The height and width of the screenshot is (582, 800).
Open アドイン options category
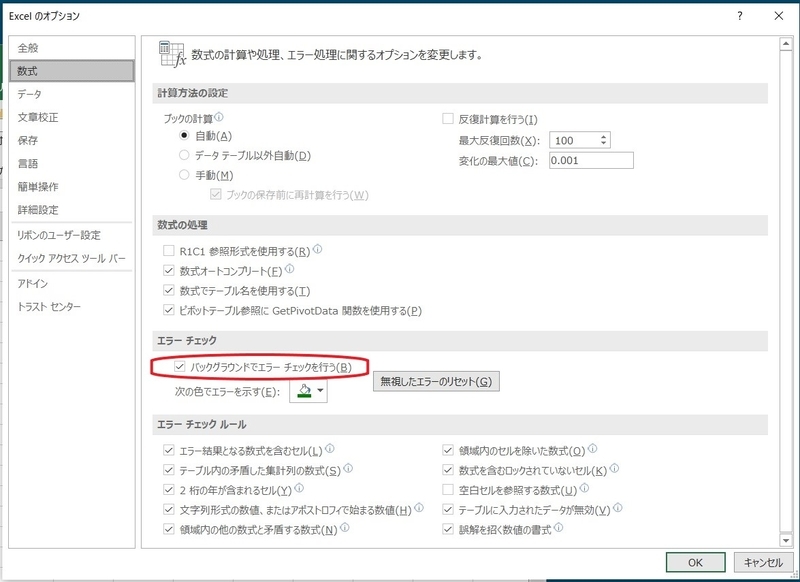coord(71,284)
